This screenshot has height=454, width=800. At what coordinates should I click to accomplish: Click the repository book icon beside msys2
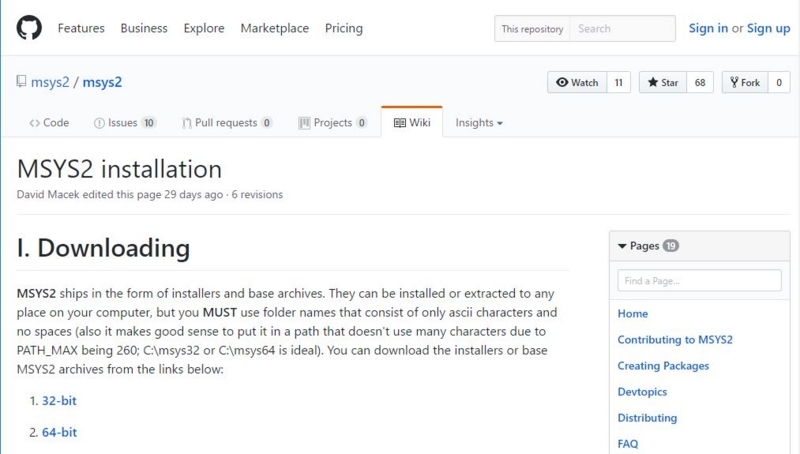point(21,82)
